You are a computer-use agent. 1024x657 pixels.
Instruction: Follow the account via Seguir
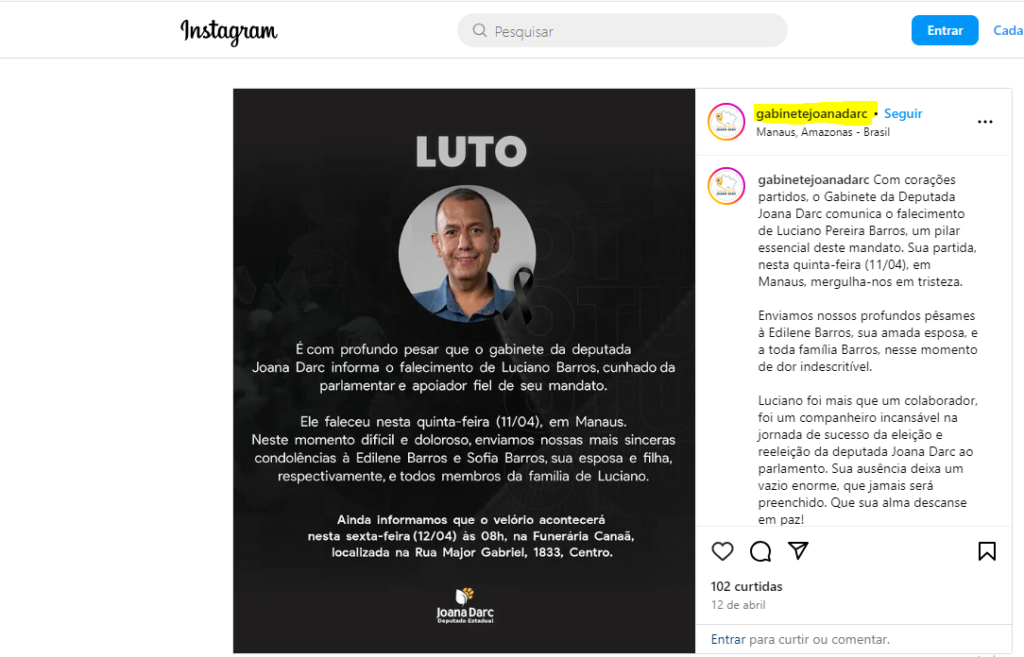pyautogui.click(x=903, y=114)
